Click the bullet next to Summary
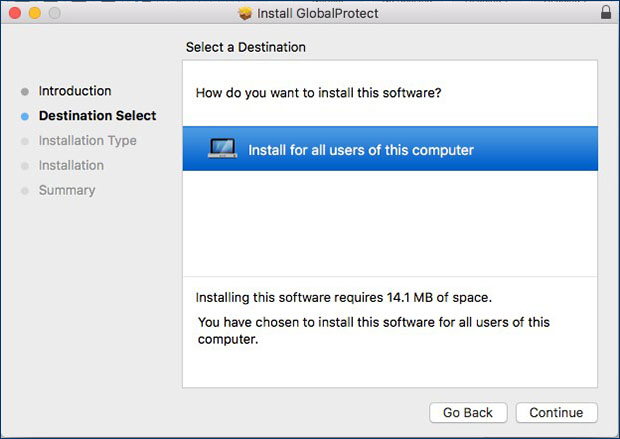The image size is (620, 439). (x=25, y=191)
